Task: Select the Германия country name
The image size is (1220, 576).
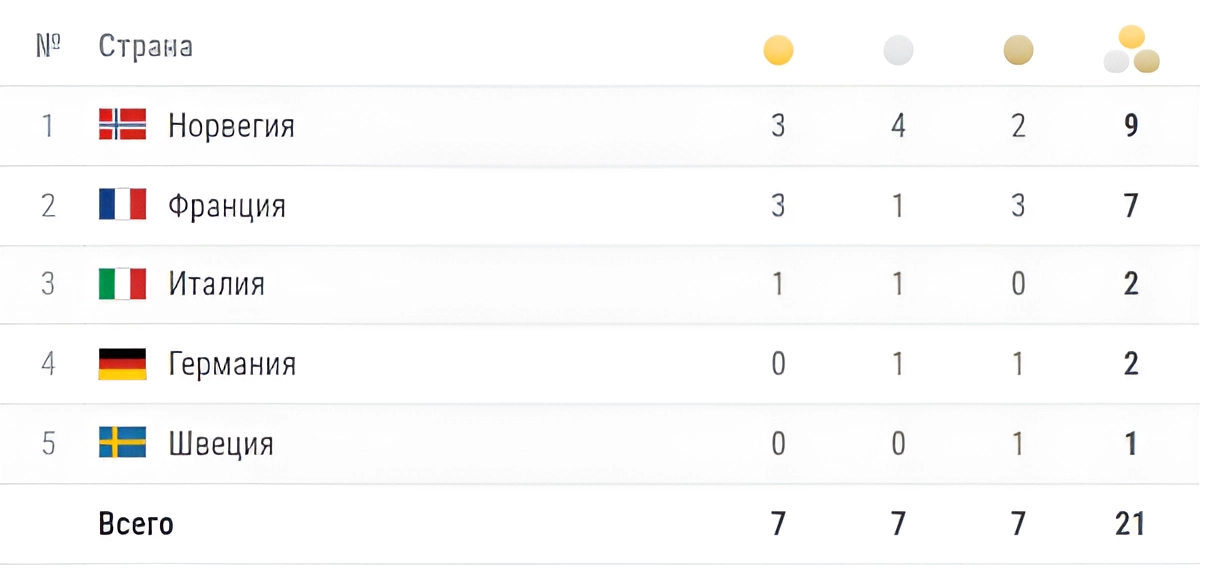Action: tap(232, 363)
